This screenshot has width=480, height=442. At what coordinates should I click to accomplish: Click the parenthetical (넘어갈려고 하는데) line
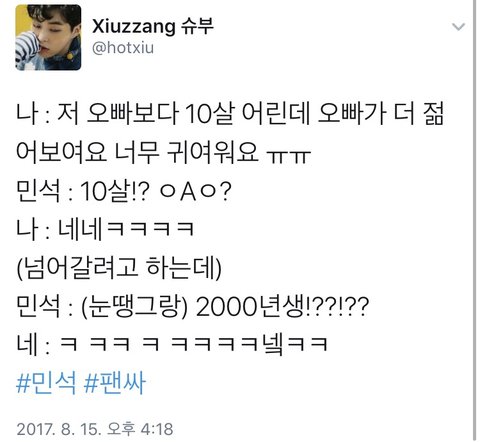pyautogui.click(x=119, y=269)
